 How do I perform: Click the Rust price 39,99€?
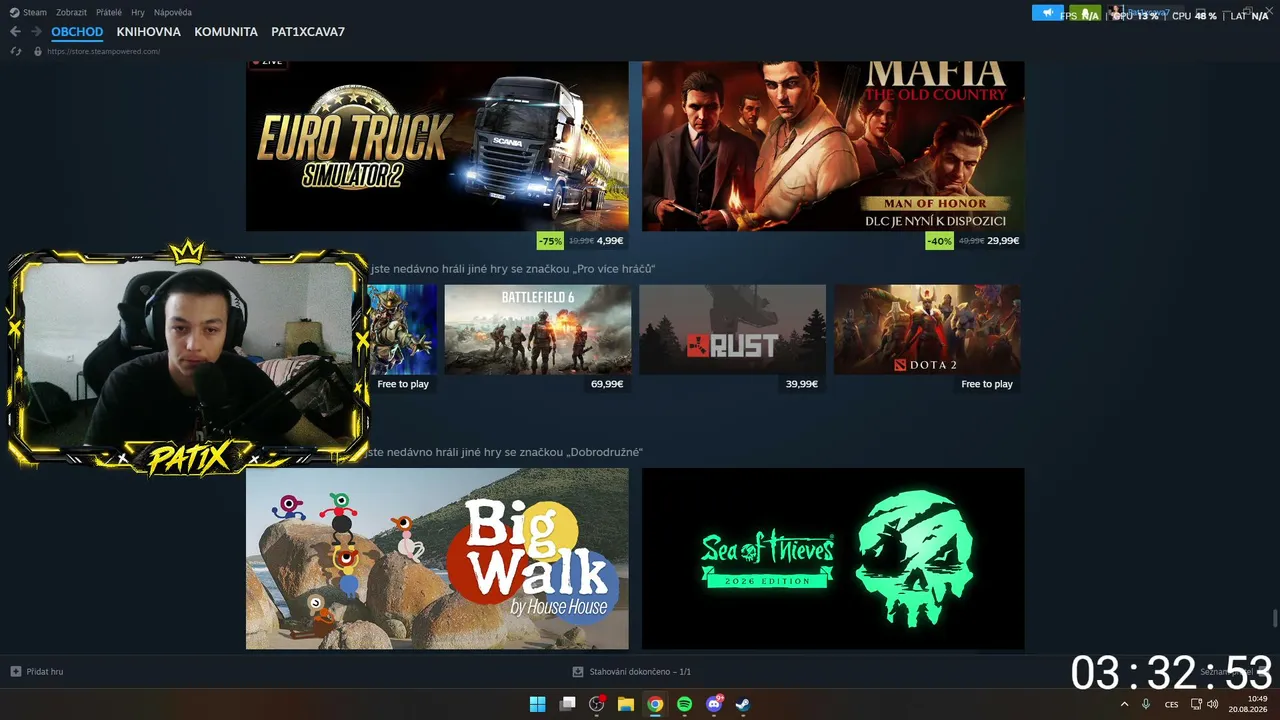coord(802,384)
